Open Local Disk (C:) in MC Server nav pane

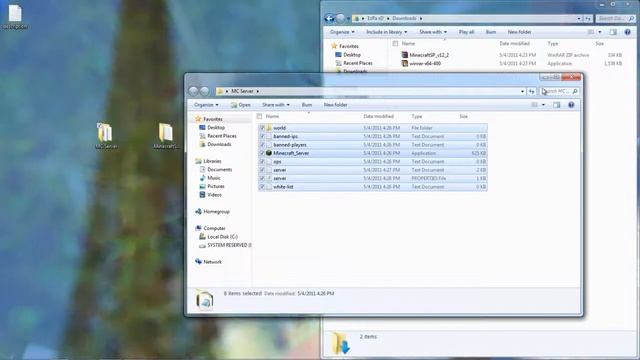coord(218,237)
